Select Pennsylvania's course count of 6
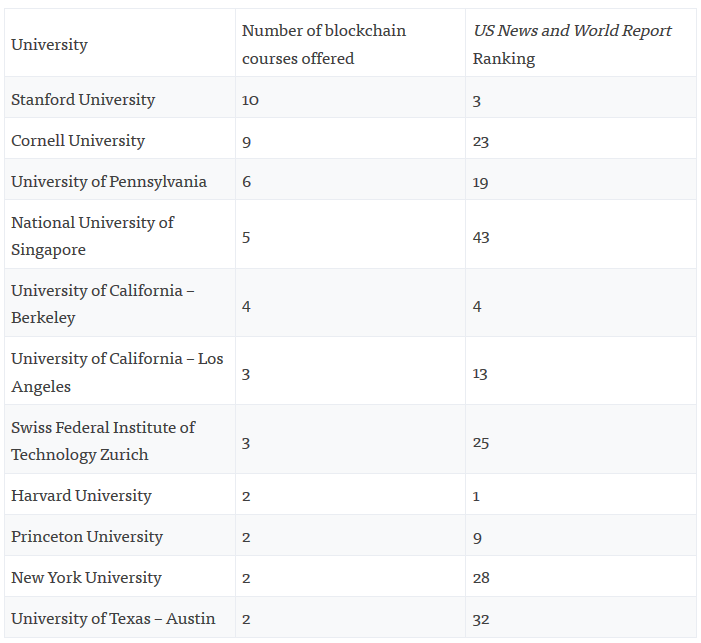This screenshot has height=643, width=701. [246, 182]
